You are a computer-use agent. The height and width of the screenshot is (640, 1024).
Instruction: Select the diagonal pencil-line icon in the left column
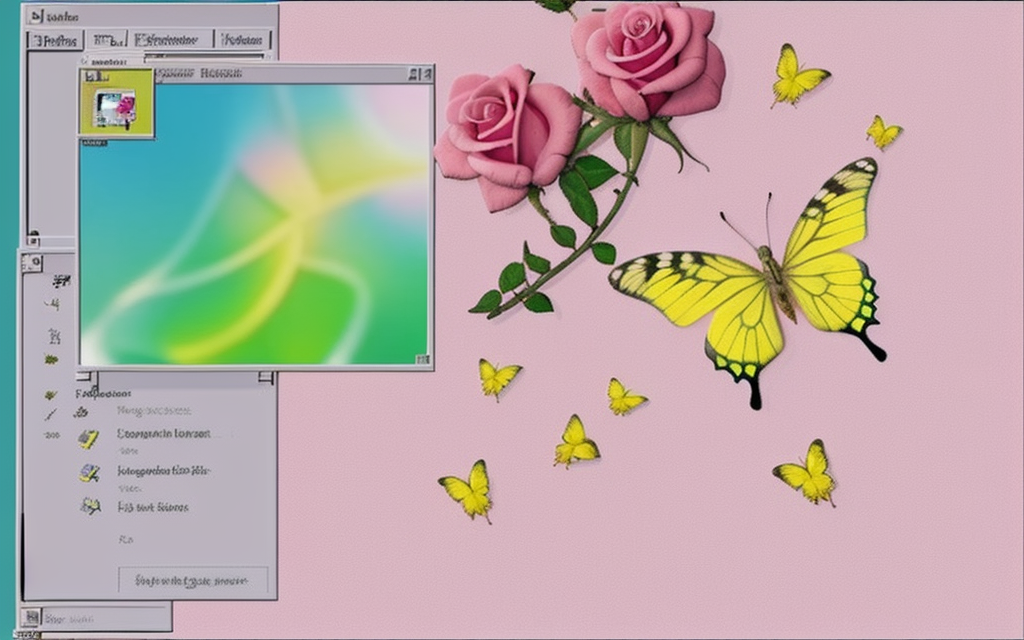click(51, 414)
